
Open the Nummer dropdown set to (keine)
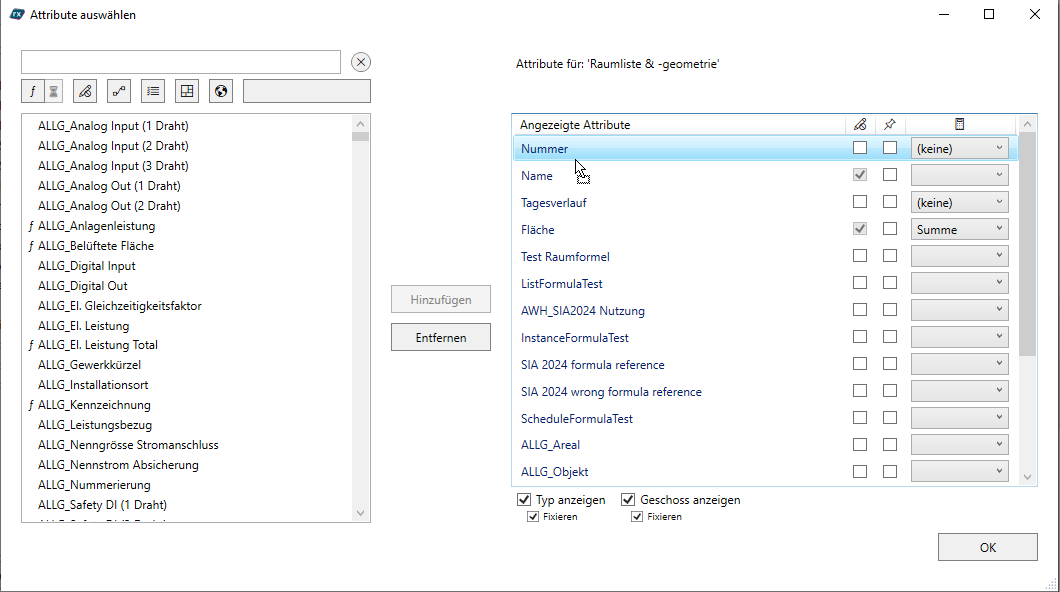tap(958, 147)
